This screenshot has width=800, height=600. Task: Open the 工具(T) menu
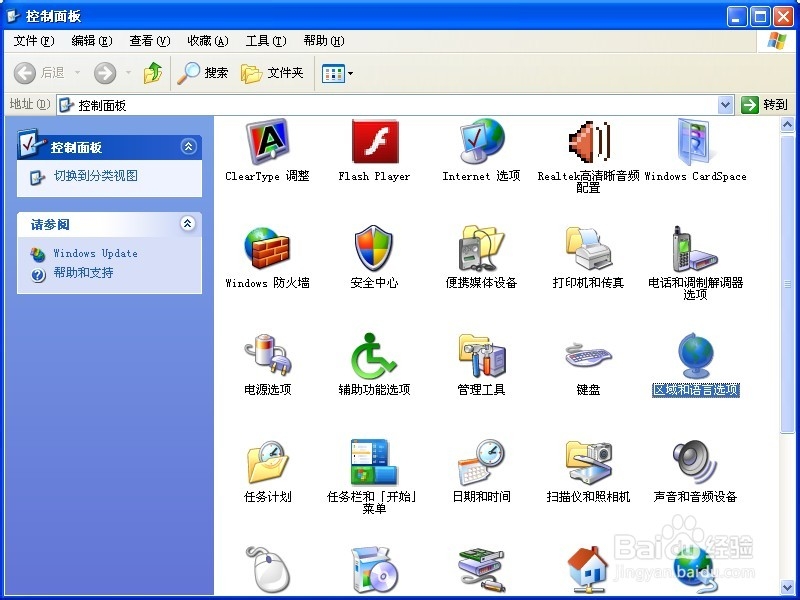click(266, 41)
